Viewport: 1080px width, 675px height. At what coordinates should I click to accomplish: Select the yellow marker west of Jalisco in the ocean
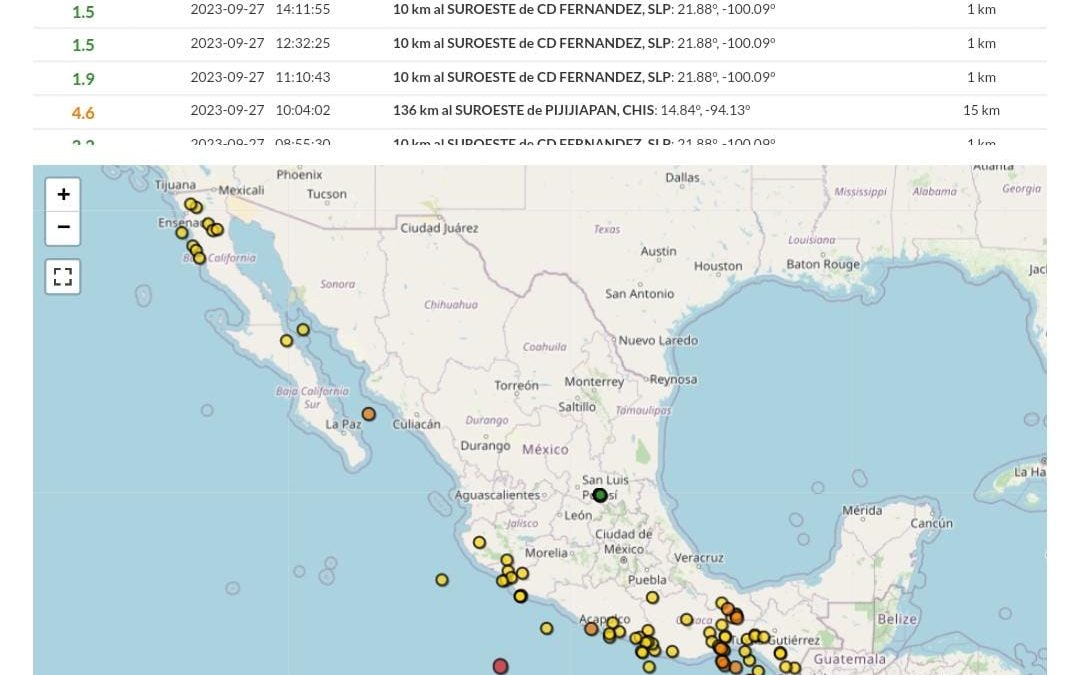[x=442, y=580]
